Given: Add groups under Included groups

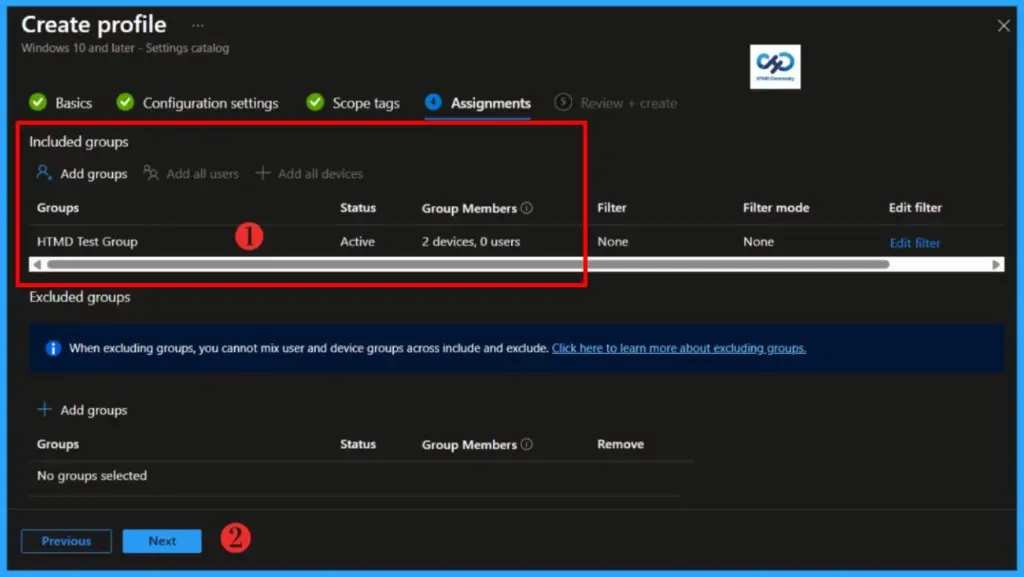Looking at the screenshot, I should (93, 174).
